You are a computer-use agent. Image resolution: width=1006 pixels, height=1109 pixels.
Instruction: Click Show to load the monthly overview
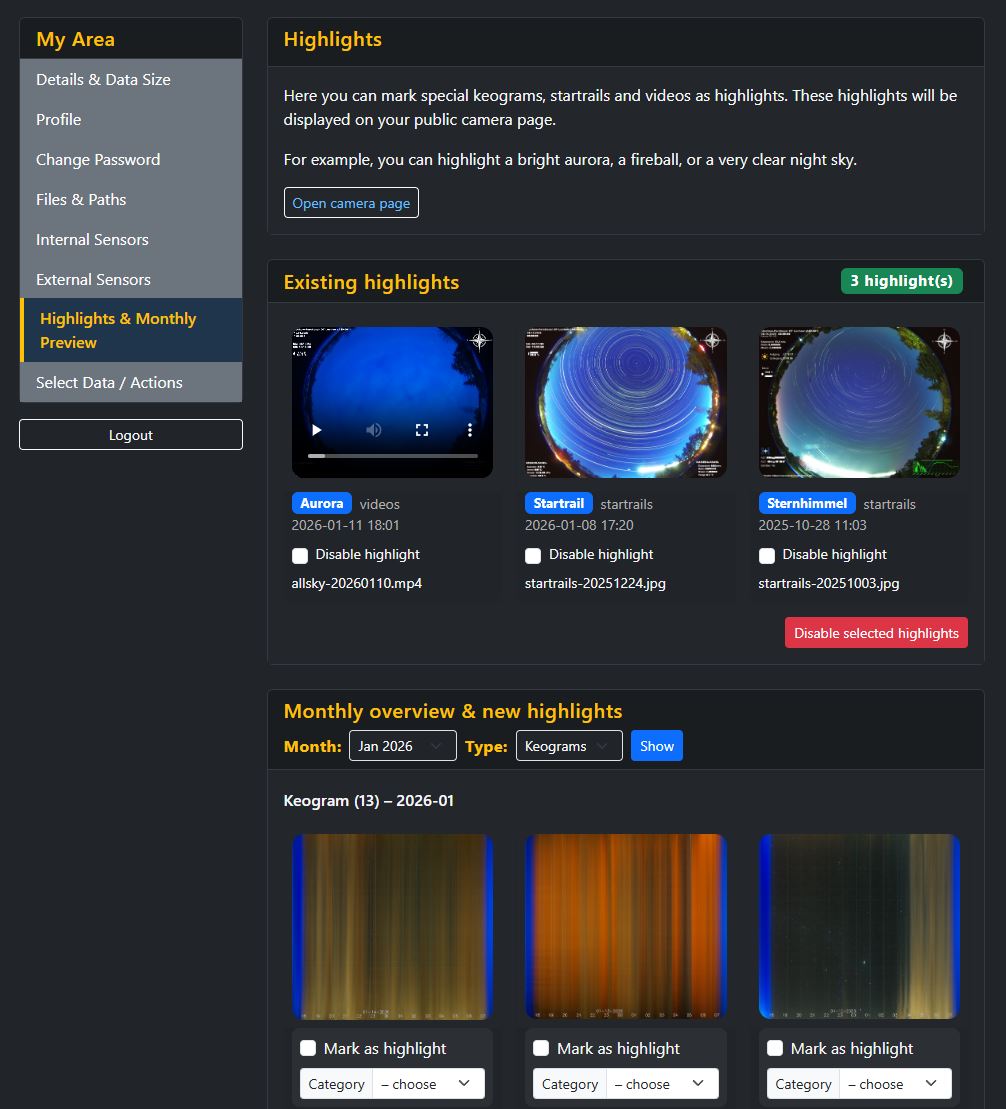[656, 745]
